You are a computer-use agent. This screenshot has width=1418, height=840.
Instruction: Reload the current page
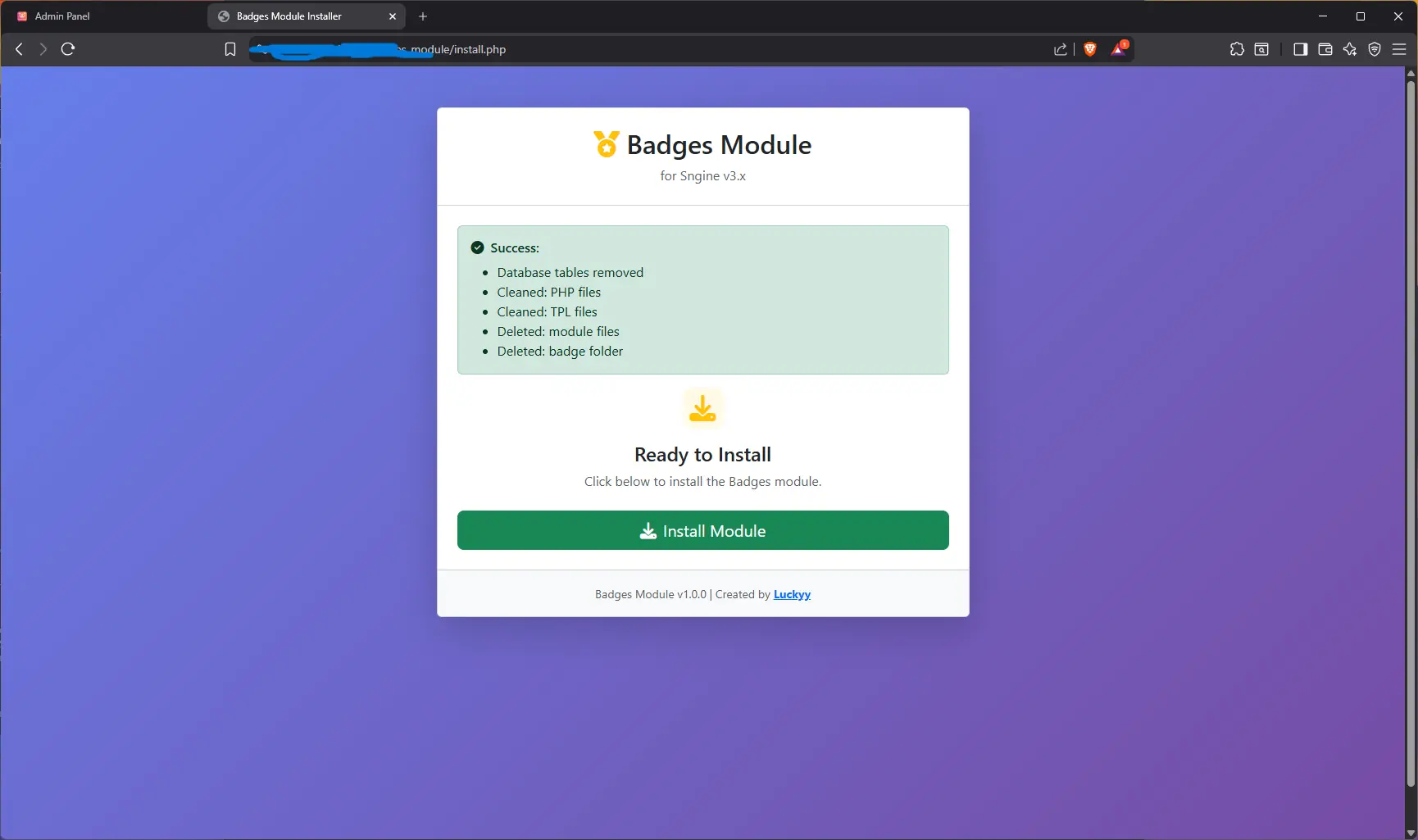(68, 49)
